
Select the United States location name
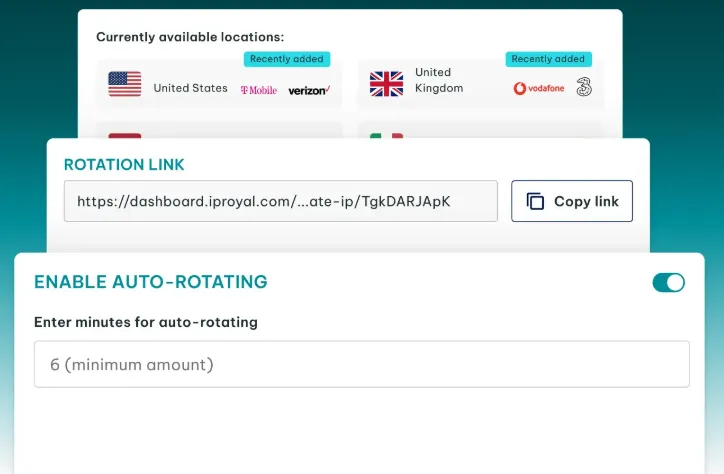(x=190, y=88)
